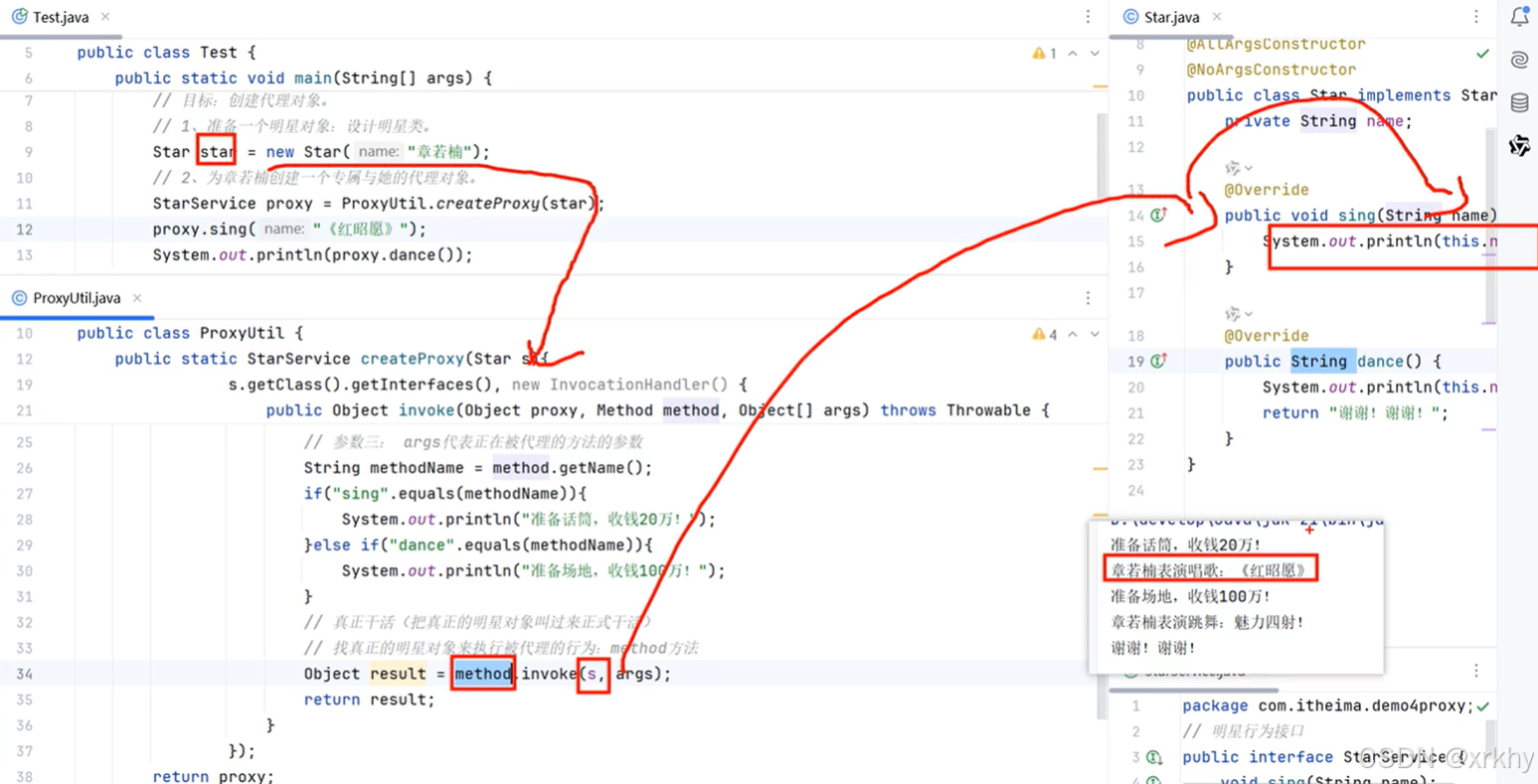Click 'return "谢谢！谢谢！";' in Star.java
Viewport: 1538px width, 784px height.
(1356, 413)
